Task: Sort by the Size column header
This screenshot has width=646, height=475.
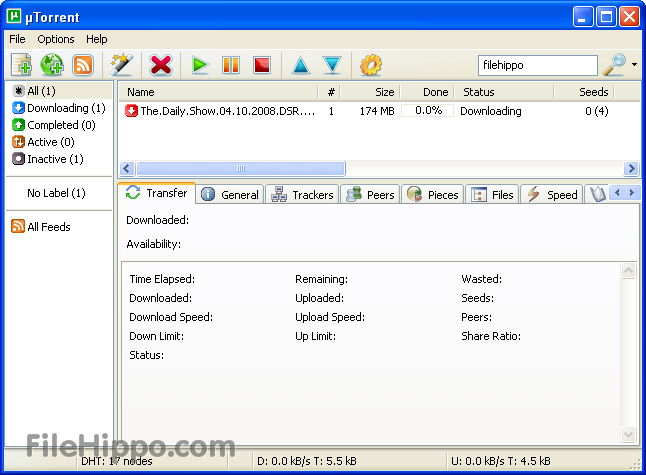Action: pyautogui.click(x=370, y=92)
